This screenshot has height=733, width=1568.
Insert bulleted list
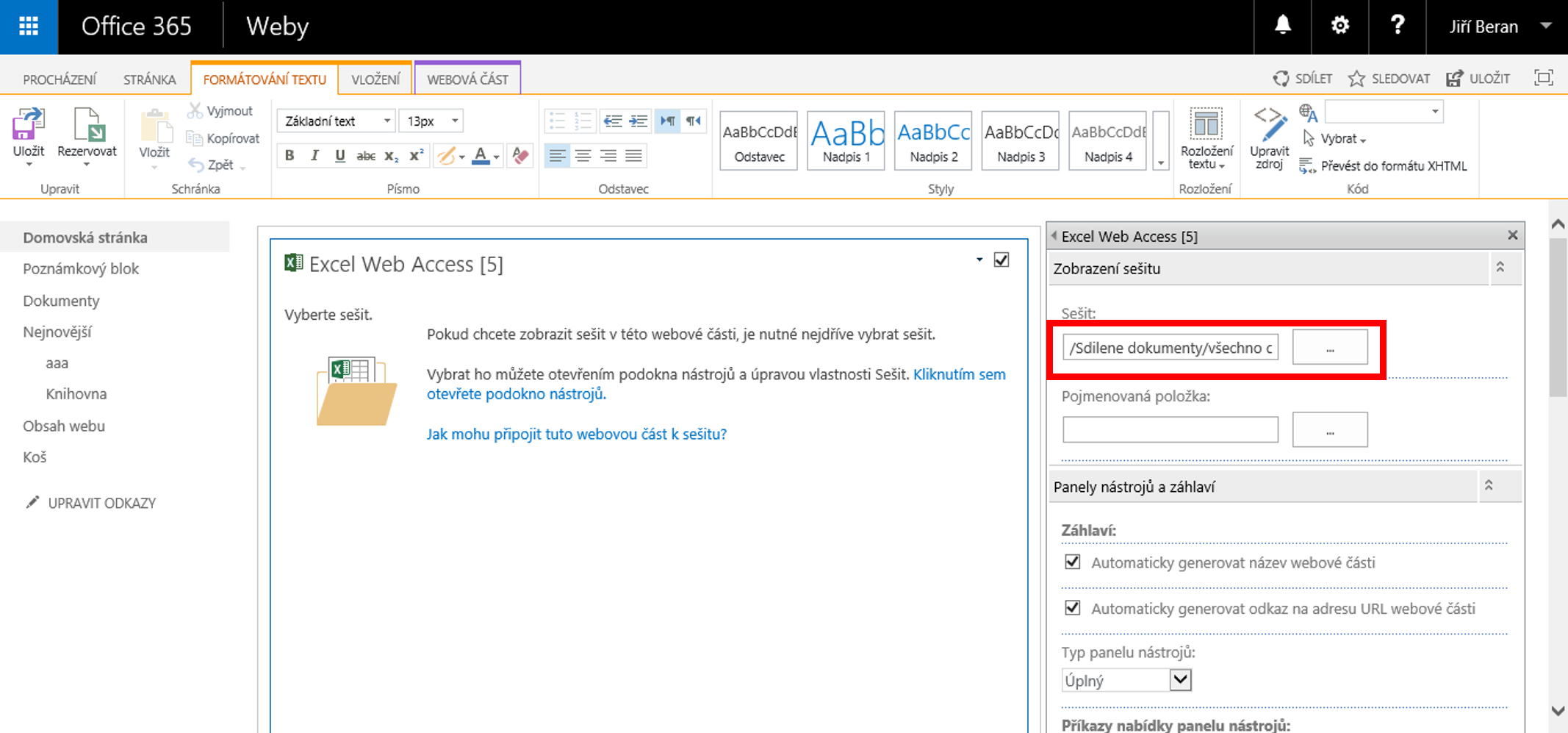click(x=558, y=121)
